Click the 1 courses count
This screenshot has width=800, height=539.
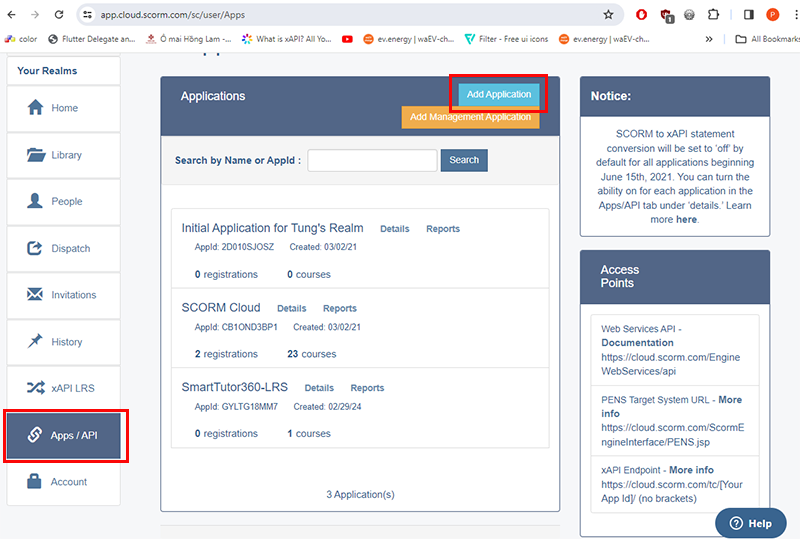point(309,434)
